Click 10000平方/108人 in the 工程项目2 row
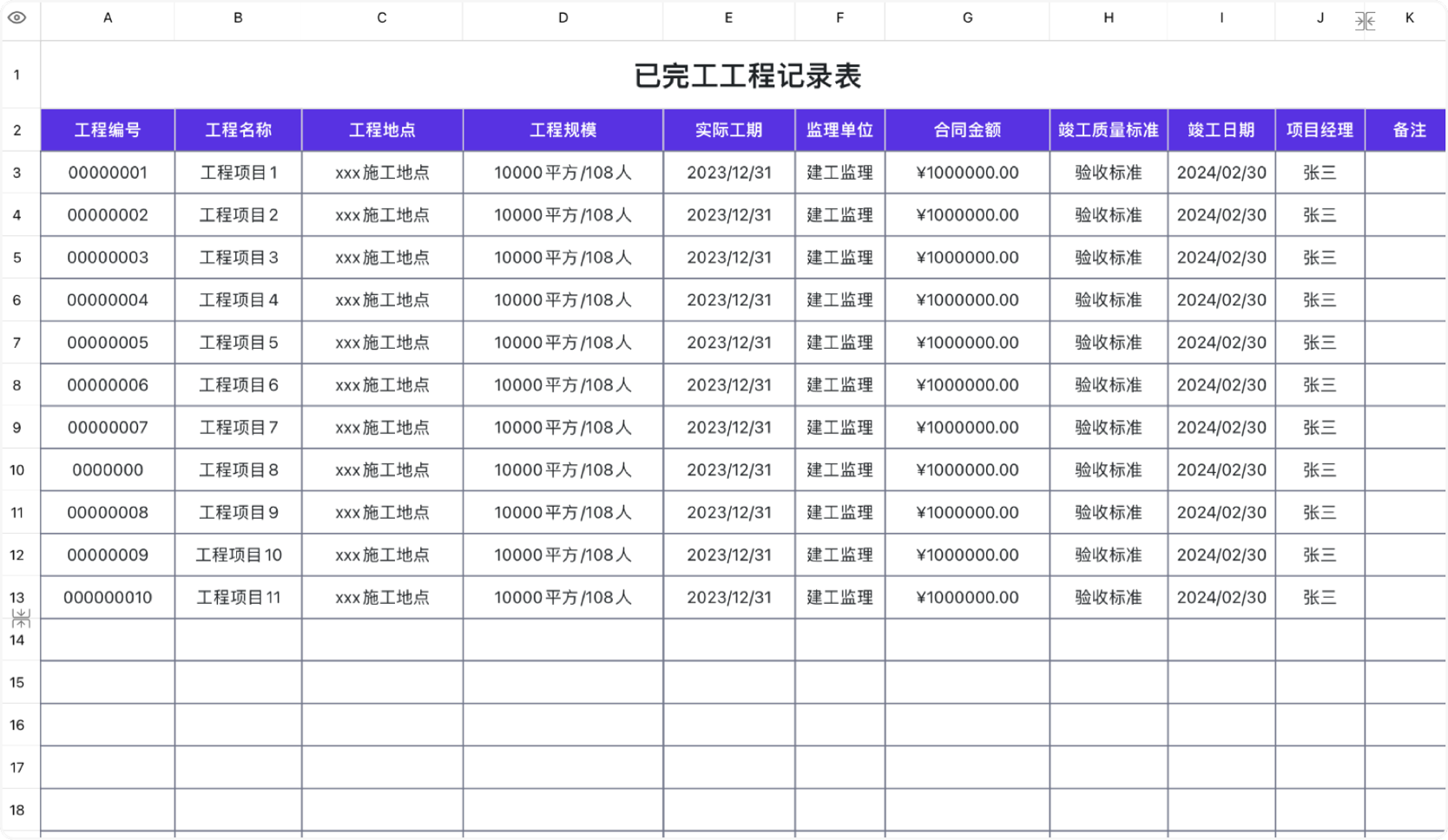 (x=563, y=215)
